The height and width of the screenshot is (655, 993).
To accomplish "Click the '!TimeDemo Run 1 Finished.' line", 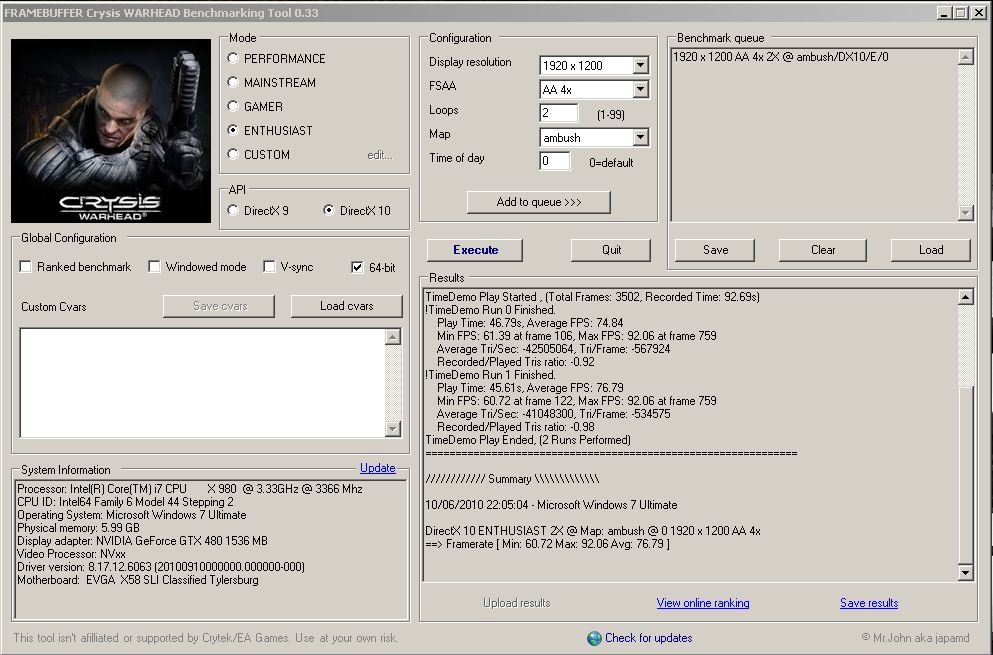I will [491, 375].
